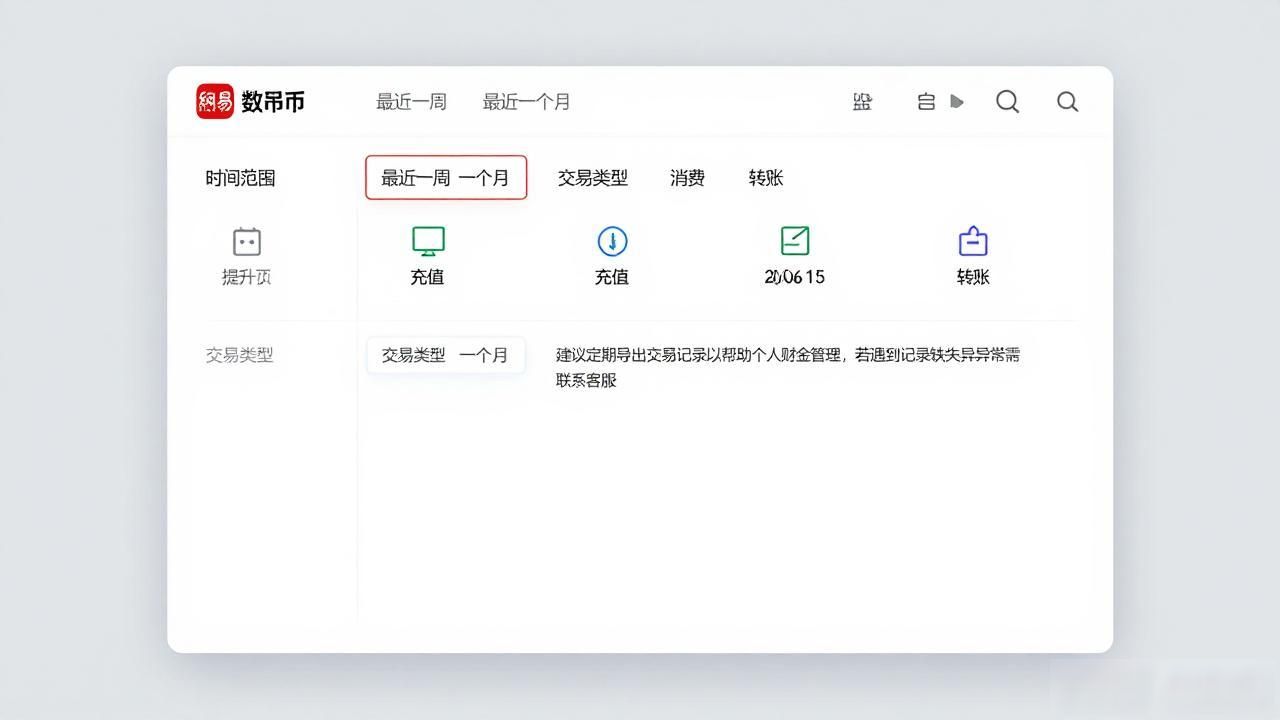Click the 交易类型 sidebar item

click(x=240, y=355)
